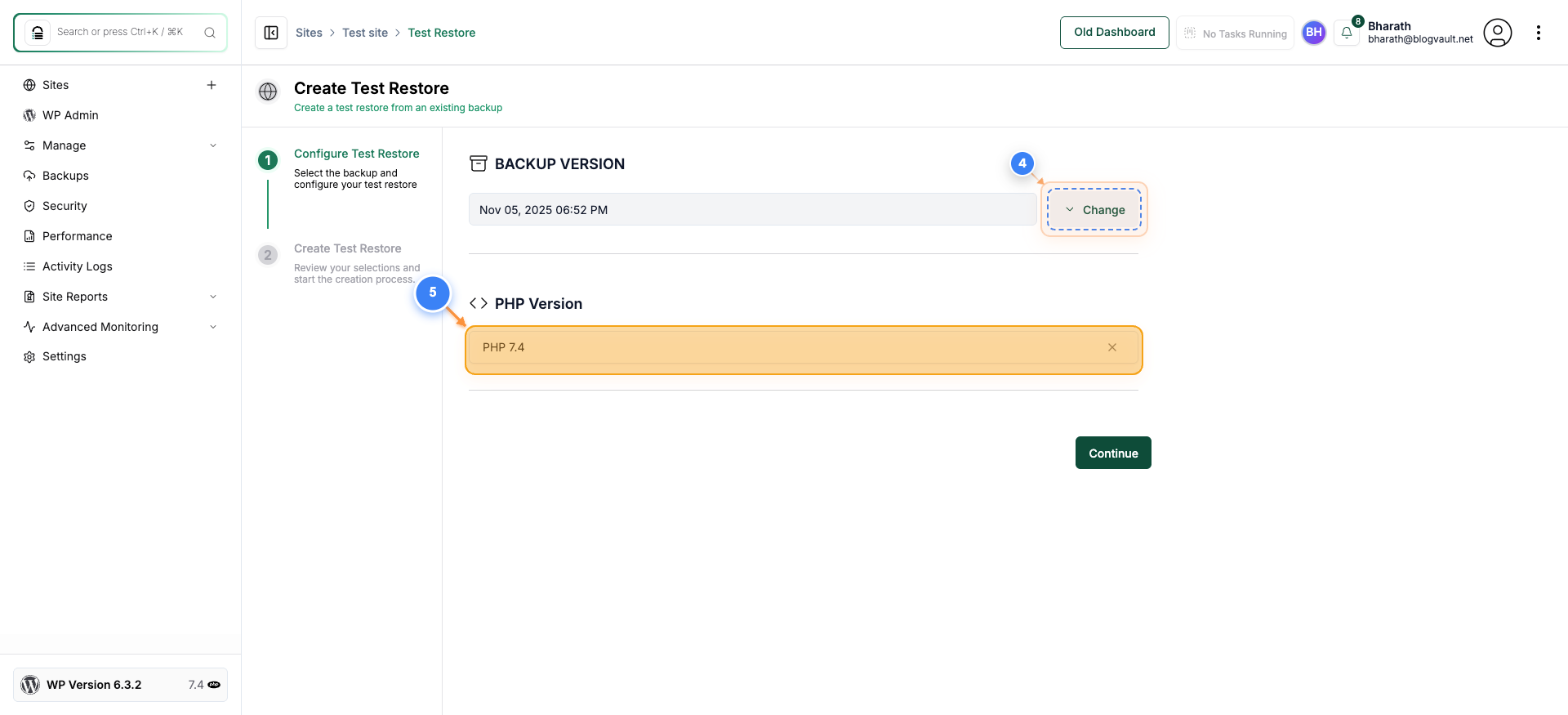The height and width of the screenshot is (715, 1568).
Task: Click WordPress icon beside WP Admin
Action: [29, 115]
